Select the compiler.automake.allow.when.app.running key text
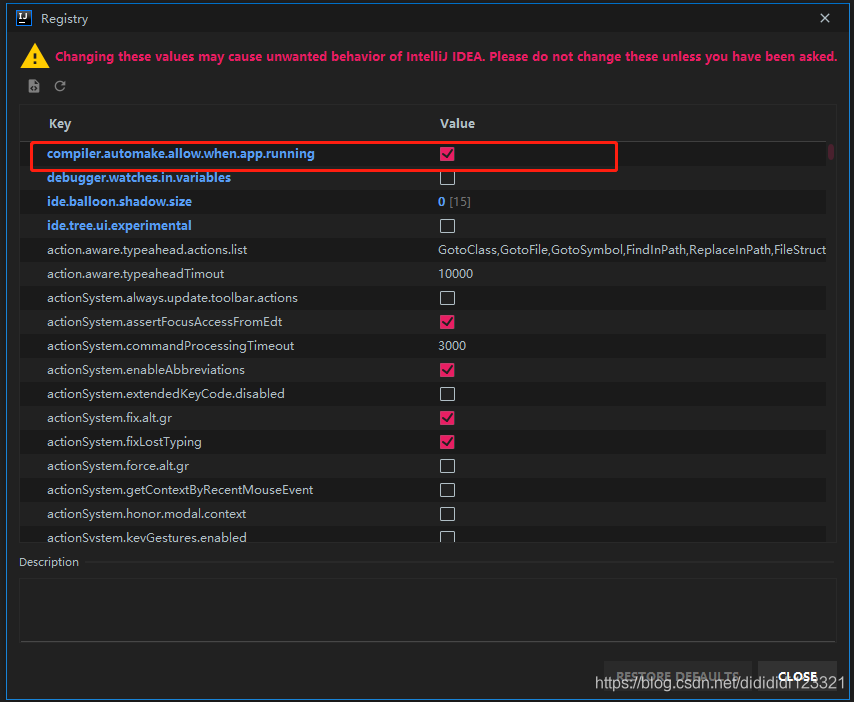 (181, 154)
